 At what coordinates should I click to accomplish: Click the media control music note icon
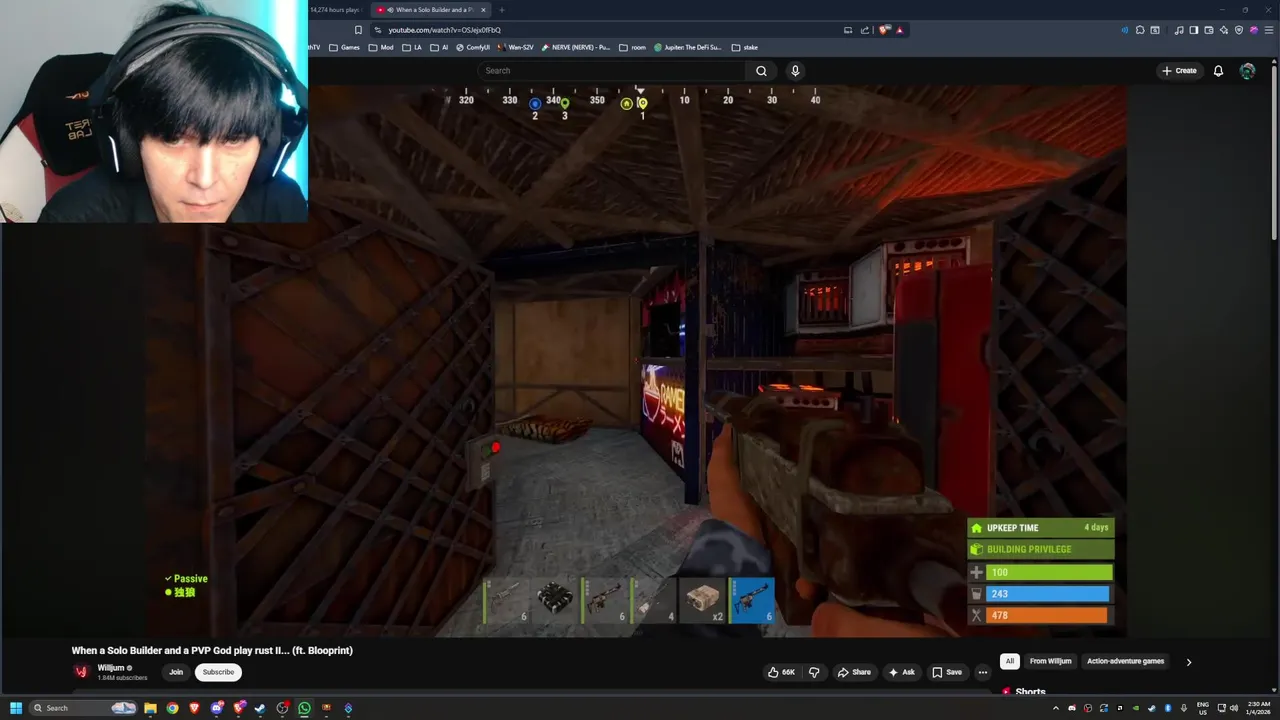click(x=1179, y=30)
